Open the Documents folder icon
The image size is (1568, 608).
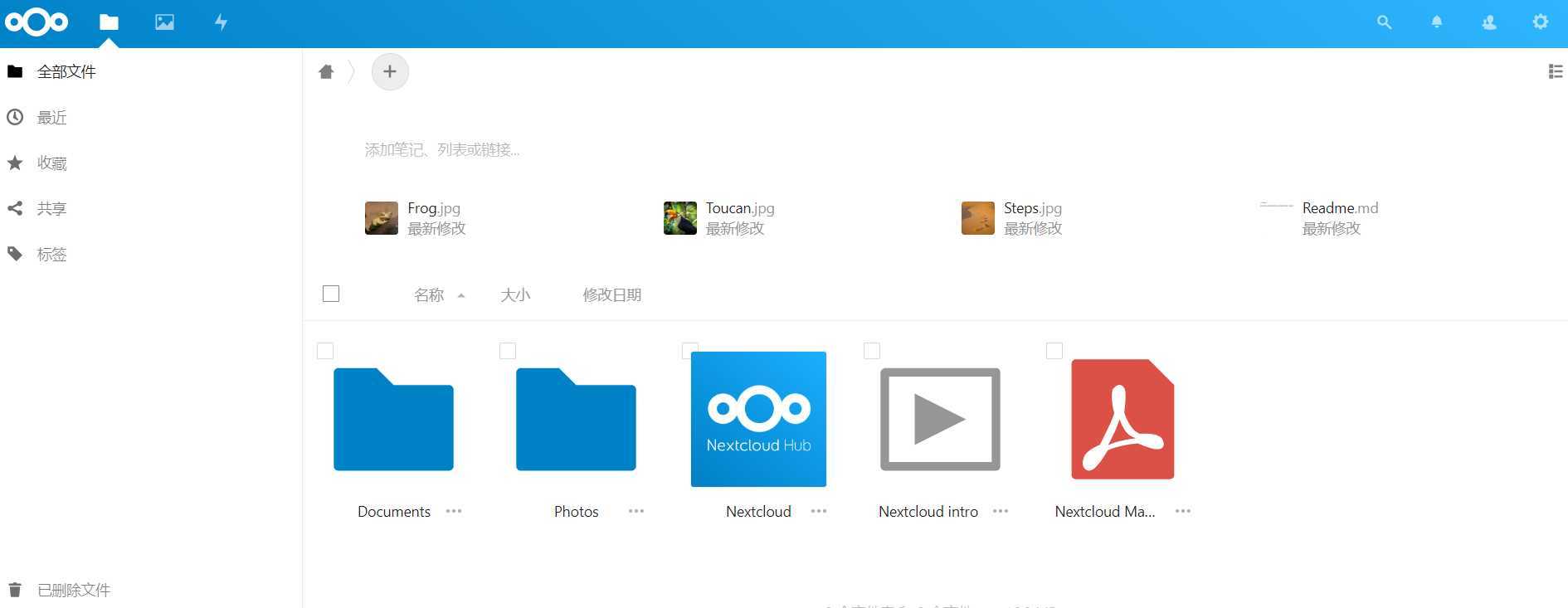pos(393,419)
